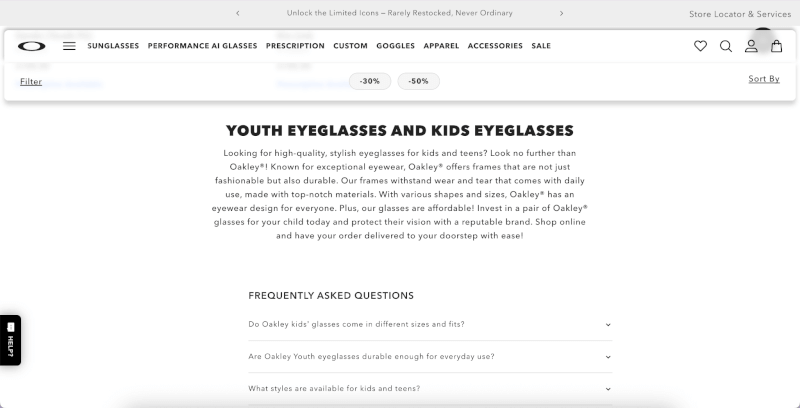The image size is (800, 408).
Task: Advance to next promo banner message
Action: [x=561, y=13]
